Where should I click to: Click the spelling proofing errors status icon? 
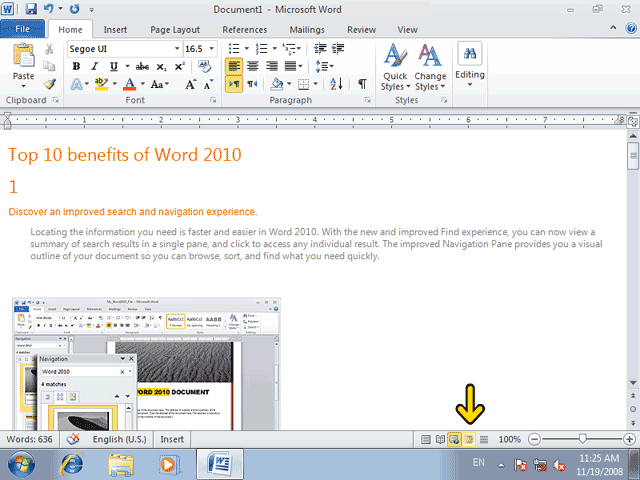73,439
